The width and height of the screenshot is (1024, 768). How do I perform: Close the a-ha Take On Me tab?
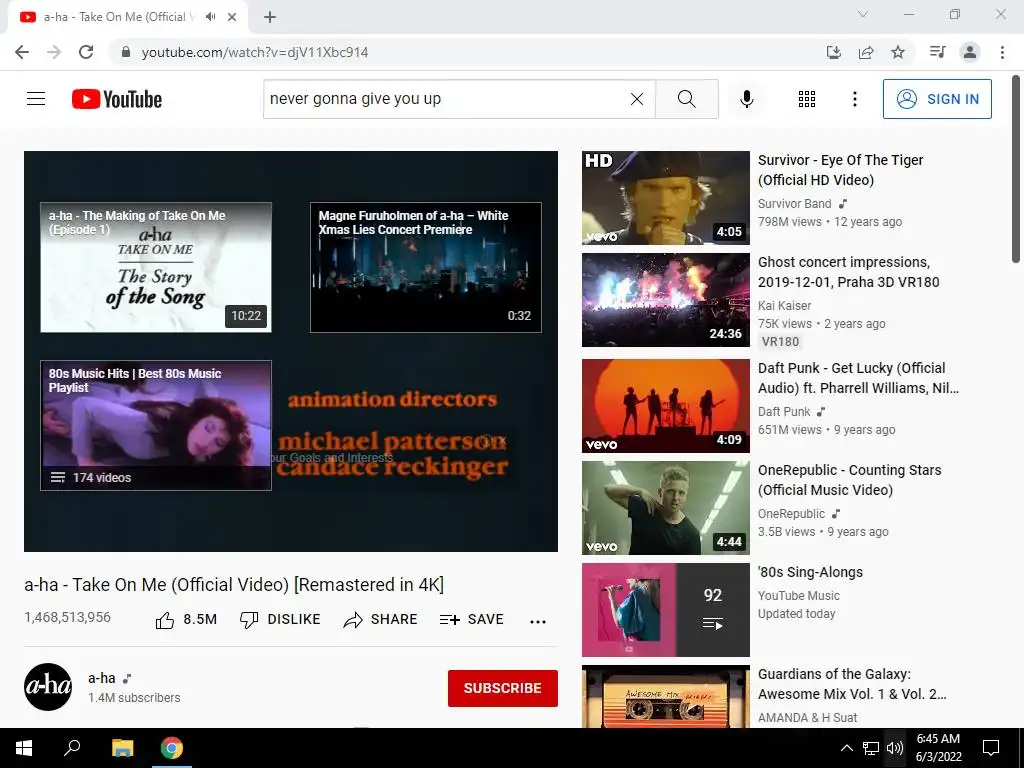232,17
